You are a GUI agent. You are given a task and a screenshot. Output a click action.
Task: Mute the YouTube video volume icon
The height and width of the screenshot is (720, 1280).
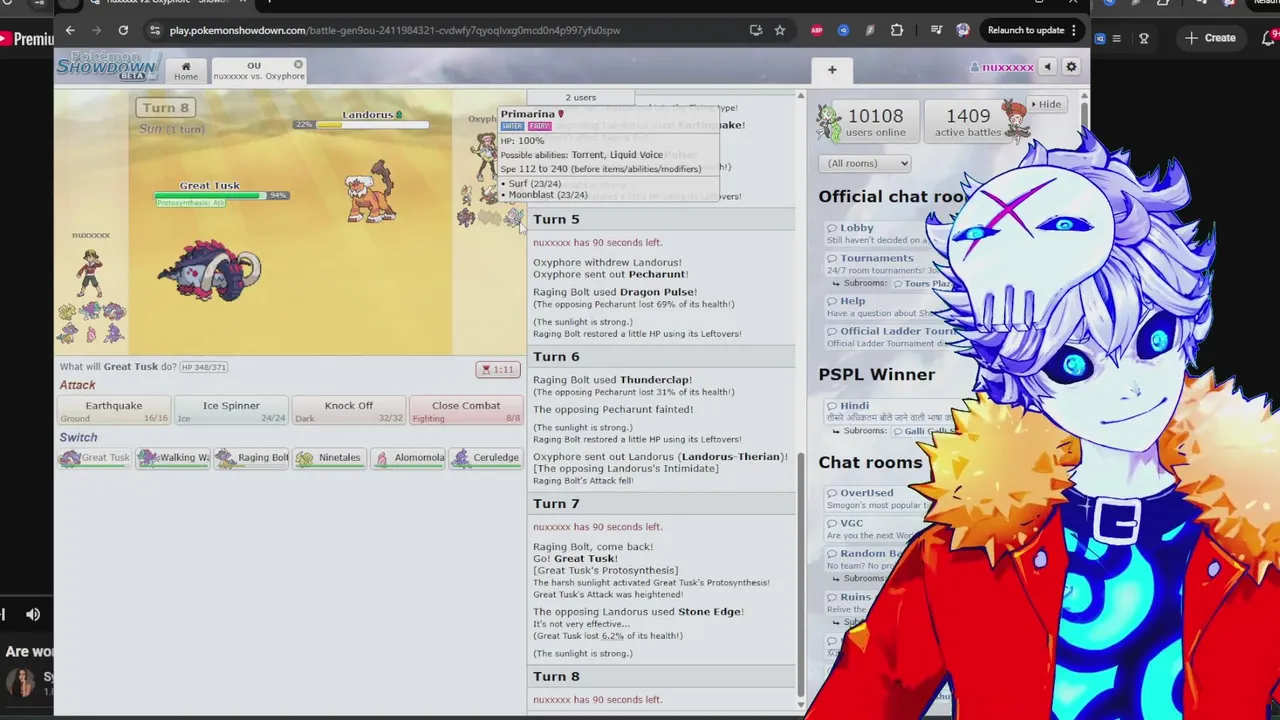(x=33, y=614)
